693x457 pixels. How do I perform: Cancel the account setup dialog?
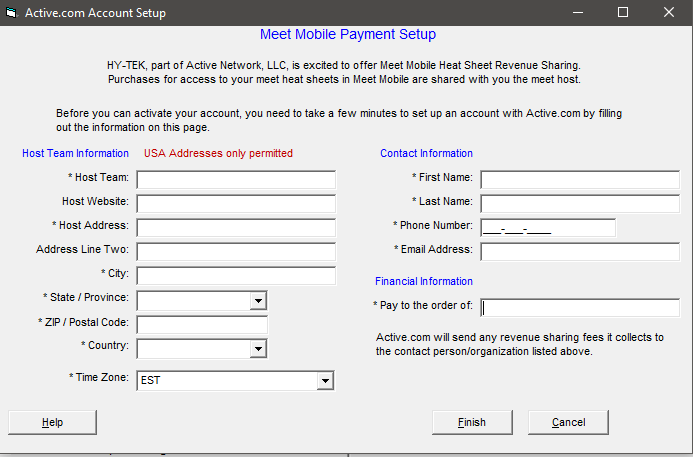tap(568, 423)
